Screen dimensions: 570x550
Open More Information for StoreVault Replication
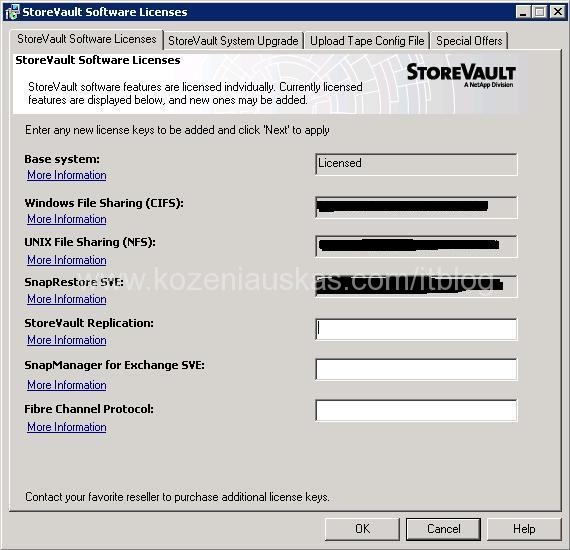tap(67, 340)
